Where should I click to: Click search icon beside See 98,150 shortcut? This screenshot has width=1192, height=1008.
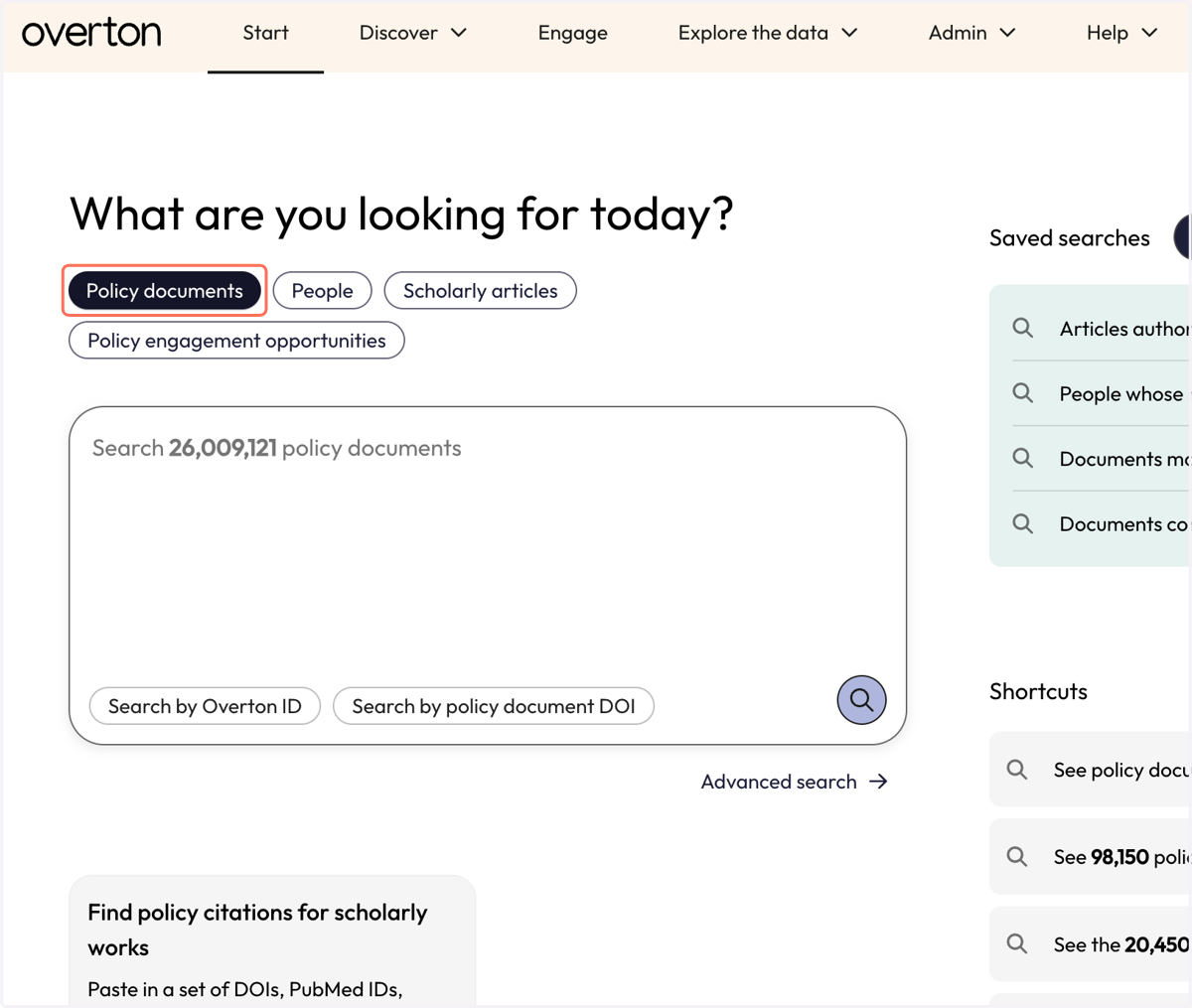[1017, 856]
